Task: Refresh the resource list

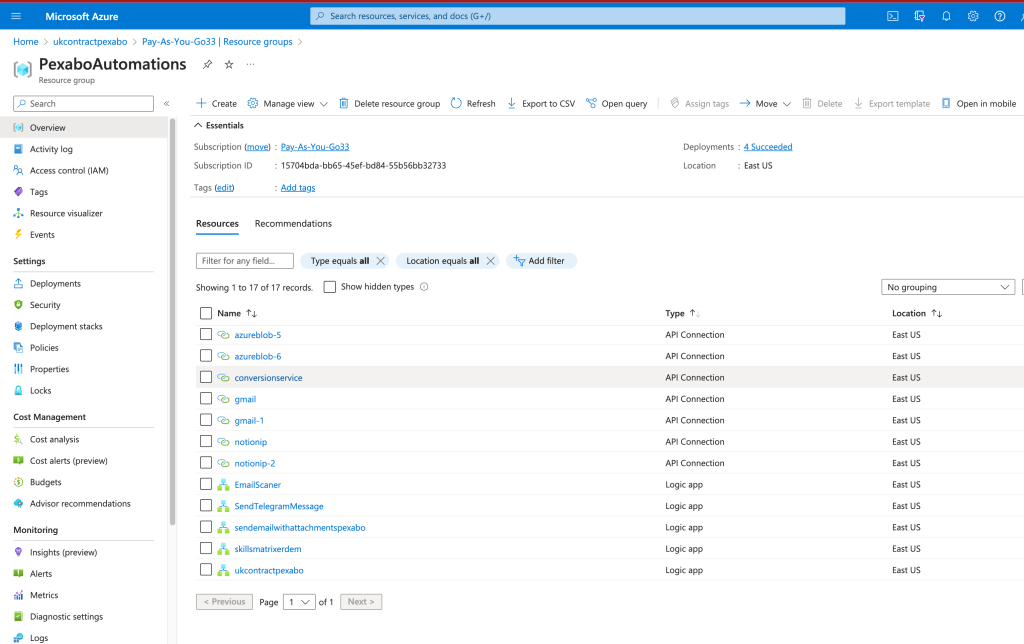Action: click(473, 103)
